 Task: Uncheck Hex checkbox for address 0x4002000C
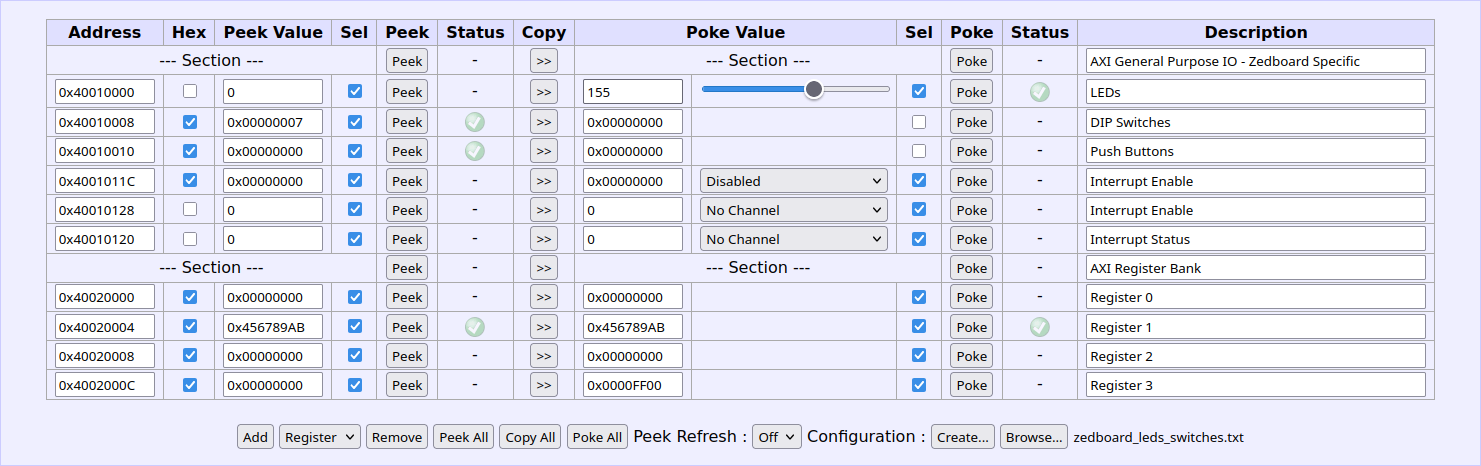[x=190, y=385]
